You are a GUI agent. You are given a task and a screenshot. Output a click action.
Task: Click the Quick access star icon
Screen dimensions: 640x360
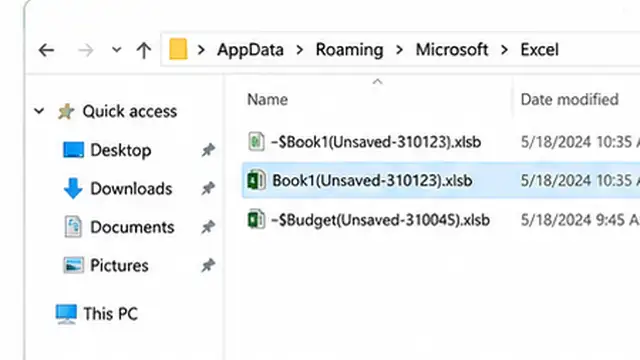66,111
